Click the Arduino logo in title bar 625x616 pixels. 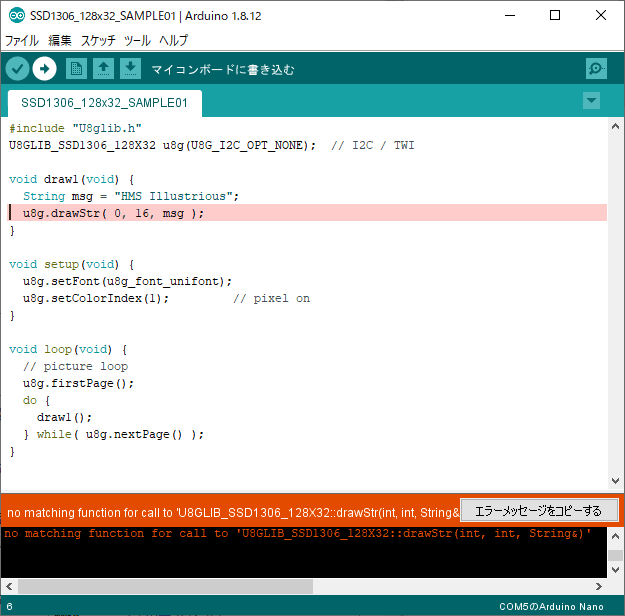point(17,16)
